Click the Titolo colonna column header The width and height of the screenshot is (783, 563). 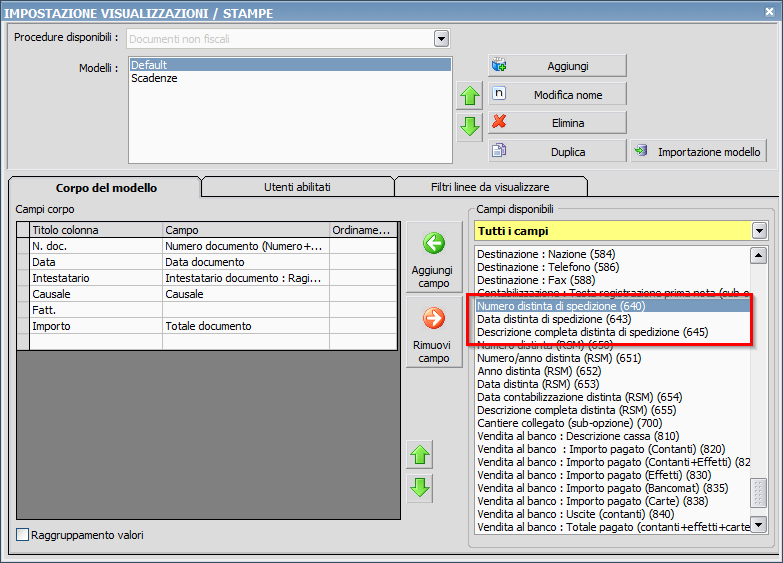[96, 230]
